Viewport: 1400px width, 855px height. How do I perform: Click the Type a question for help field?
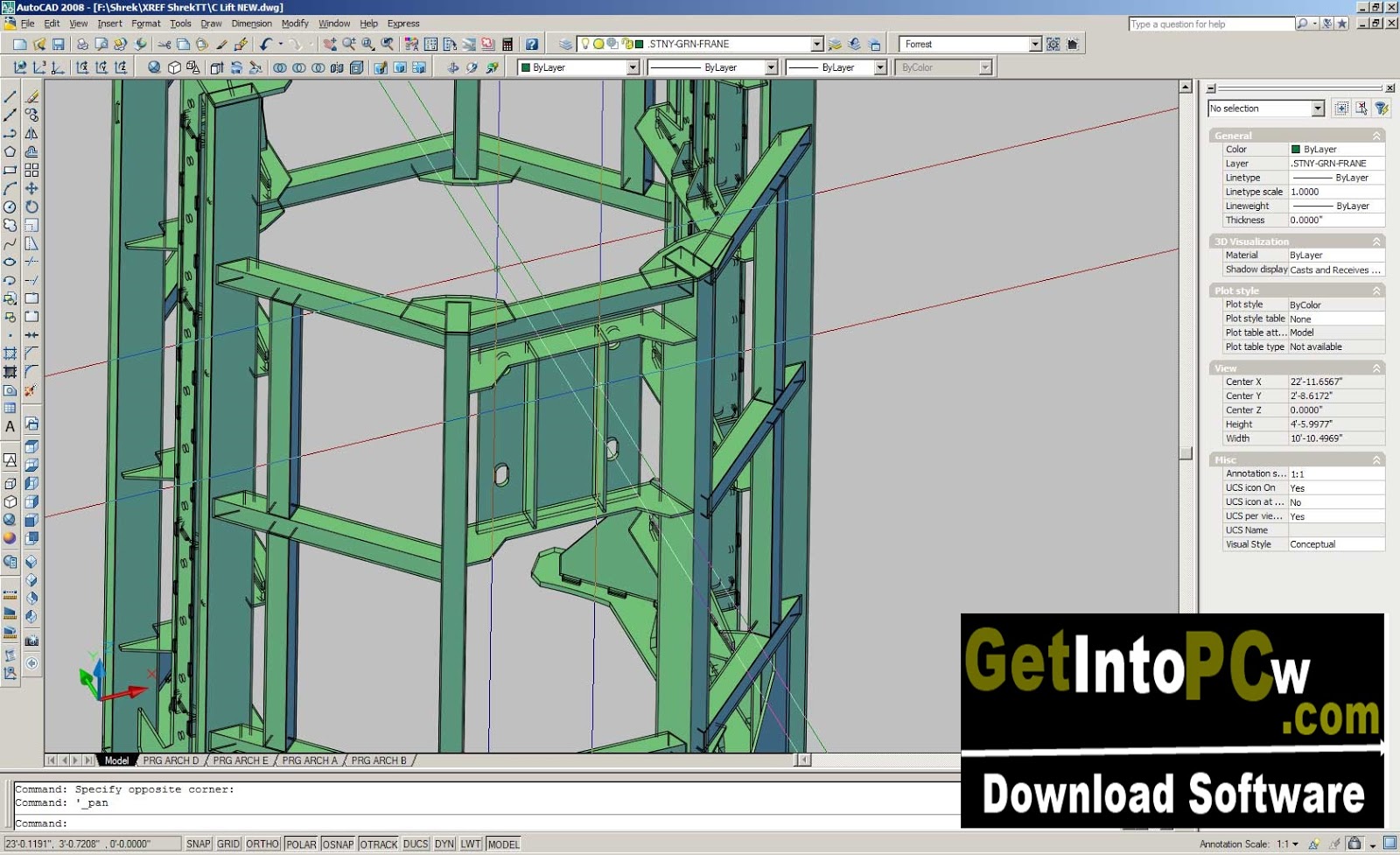point(1211,25)
